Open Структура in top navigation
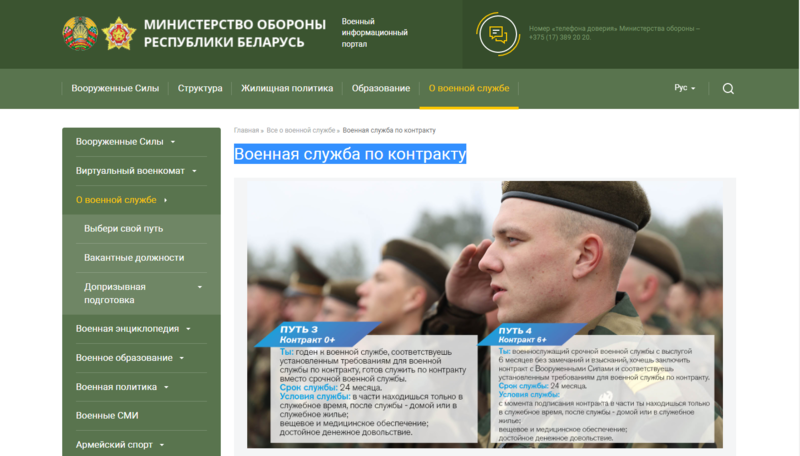The height and width of the screenshot is (456, 800). point(200,88)
